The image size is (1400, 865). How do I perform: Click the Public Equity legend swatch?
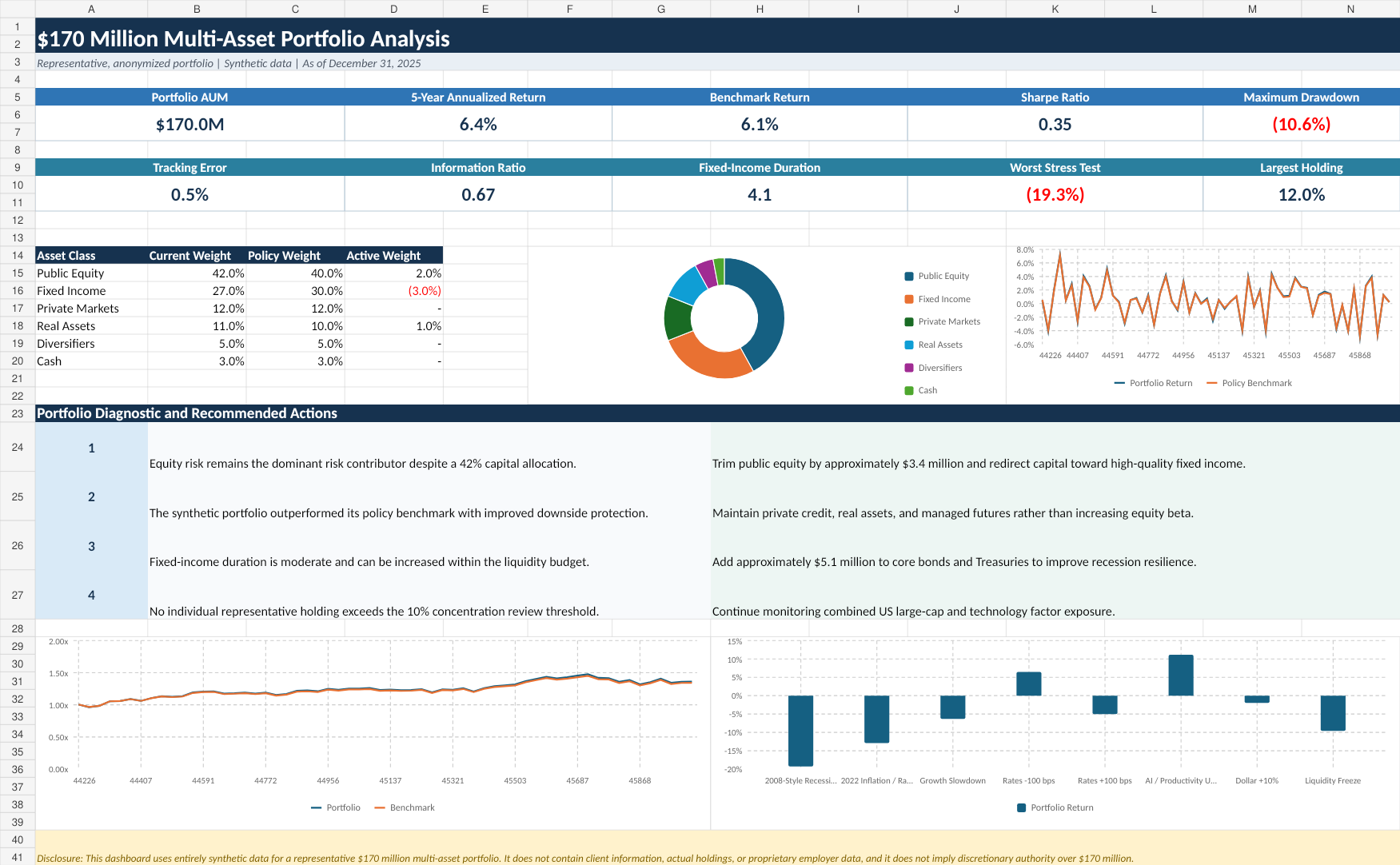tap(908, 276)
